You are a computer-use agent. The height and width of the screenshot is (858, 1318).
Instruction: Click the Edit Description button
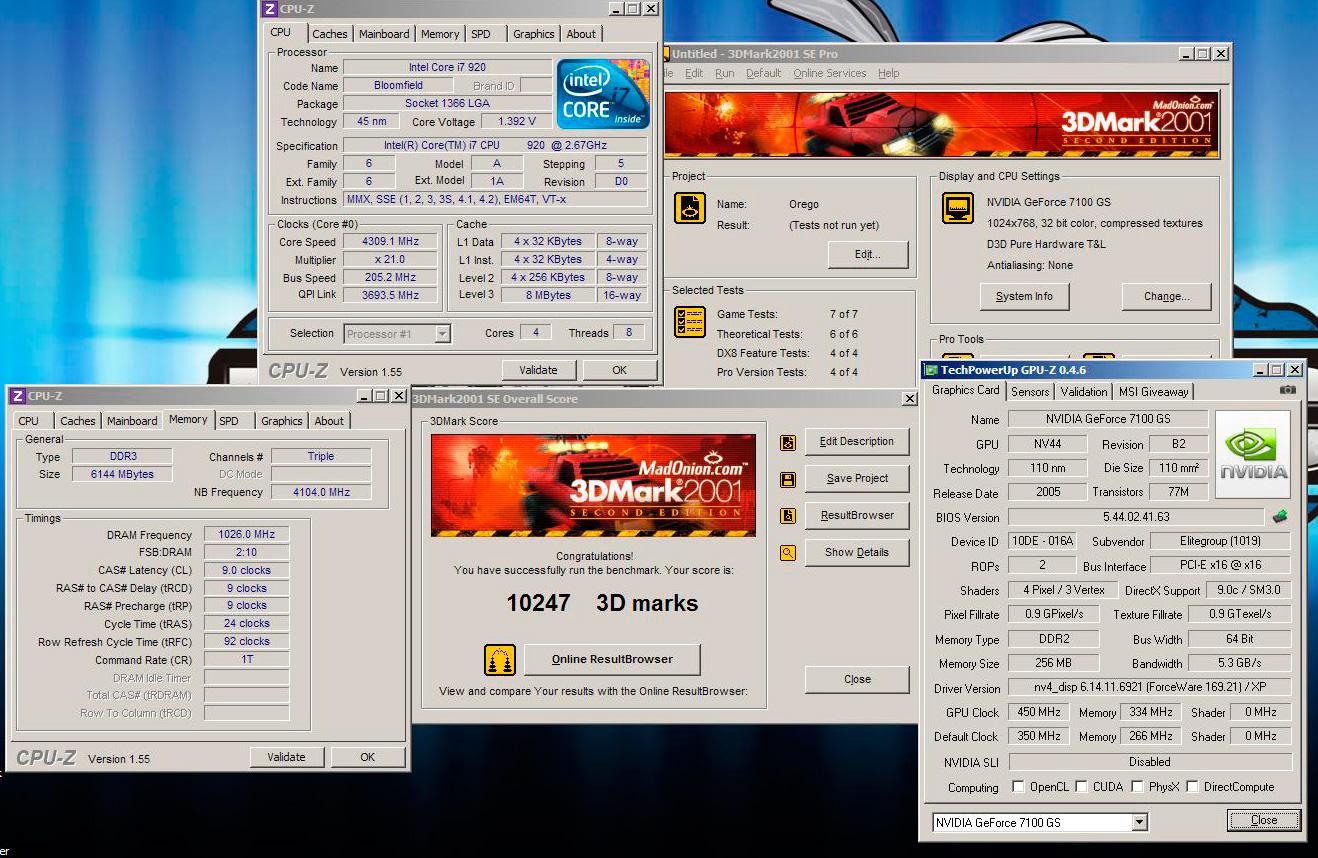856,442
